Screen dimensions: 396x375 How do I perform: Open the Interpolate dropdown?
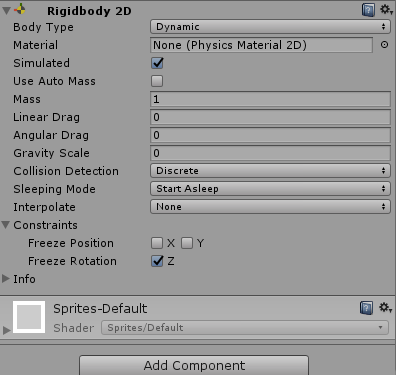point(270,207)
